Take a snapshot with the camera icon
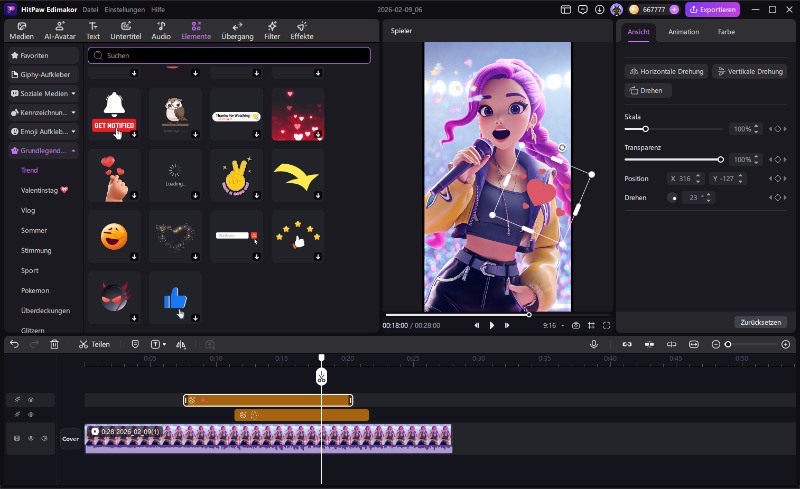Image resolution: width=800 pixels, height=489 pixels. click(x=576, y=325)
